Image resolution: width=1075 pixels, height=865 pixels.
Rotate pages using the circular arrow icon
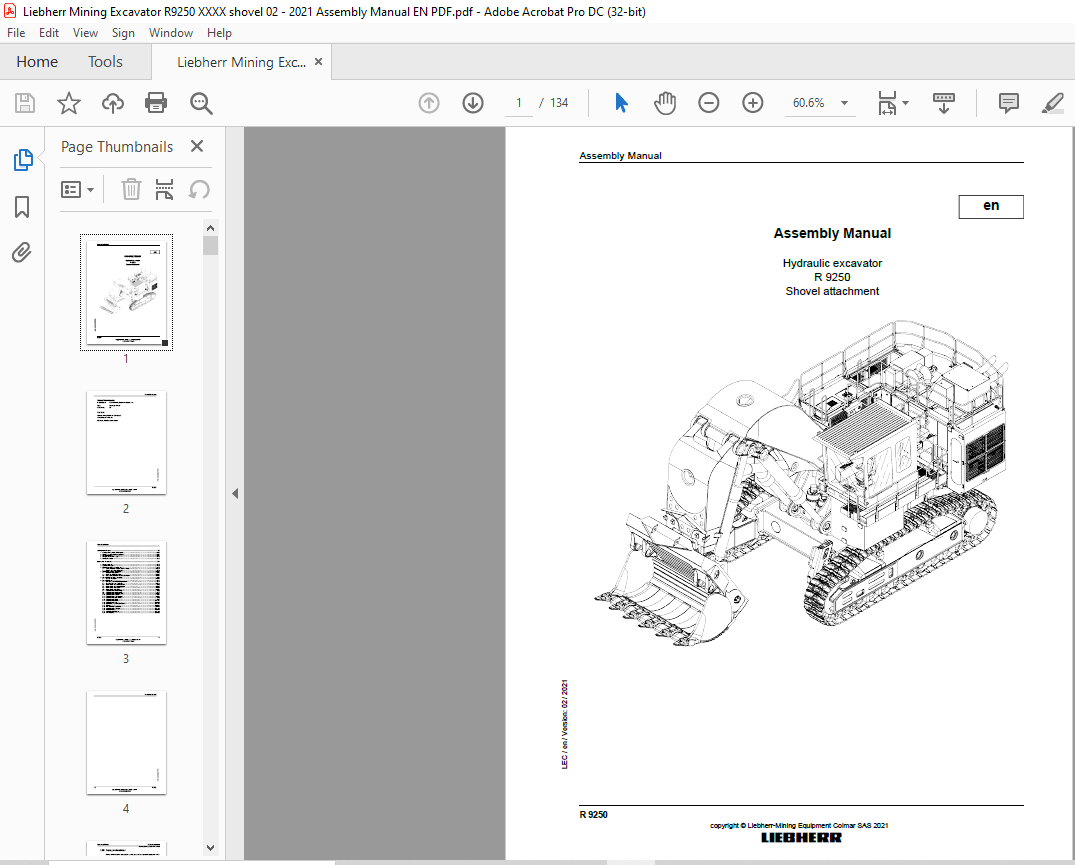[x=199, y=189]
